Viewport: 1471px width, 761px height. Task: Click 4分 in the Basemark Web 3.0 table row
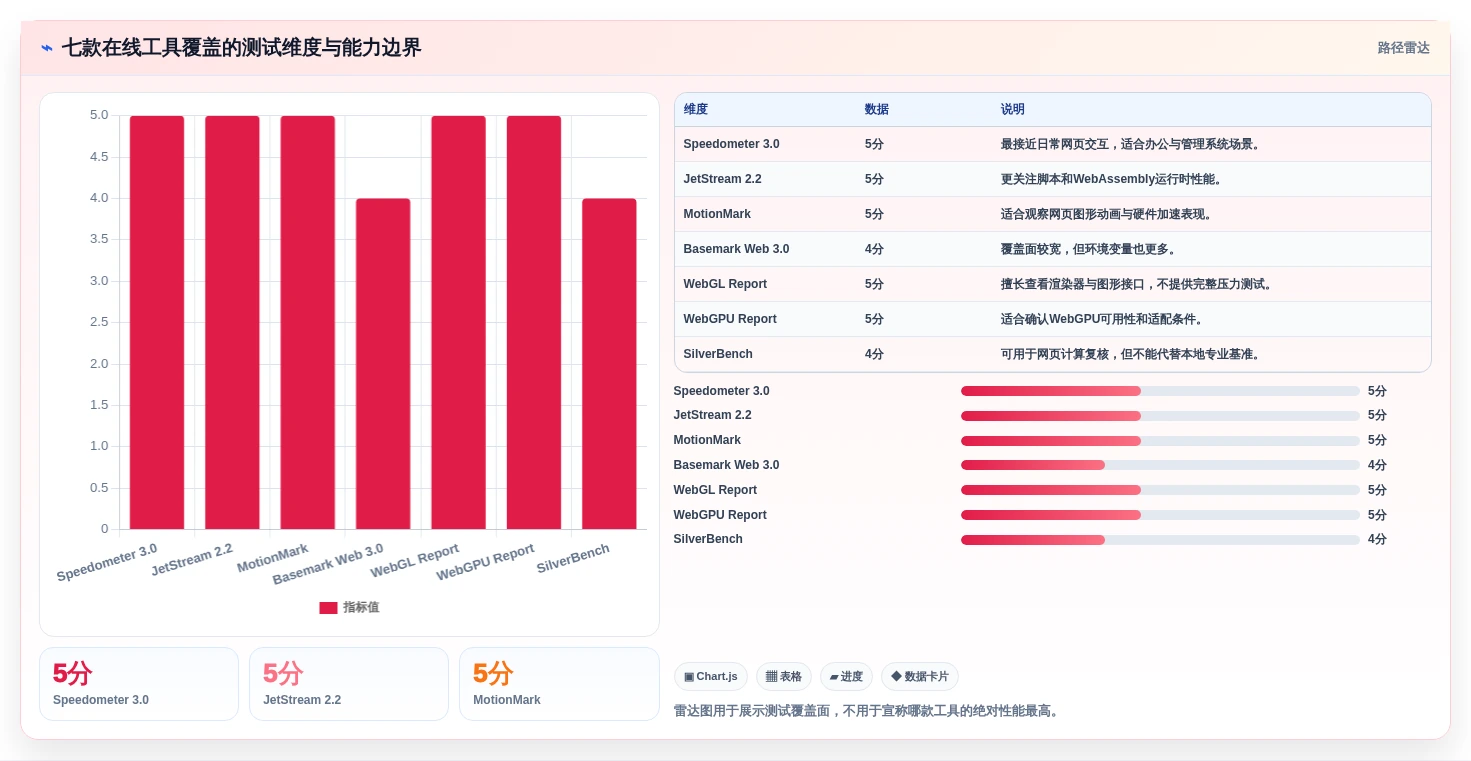(x=874, y=249)
